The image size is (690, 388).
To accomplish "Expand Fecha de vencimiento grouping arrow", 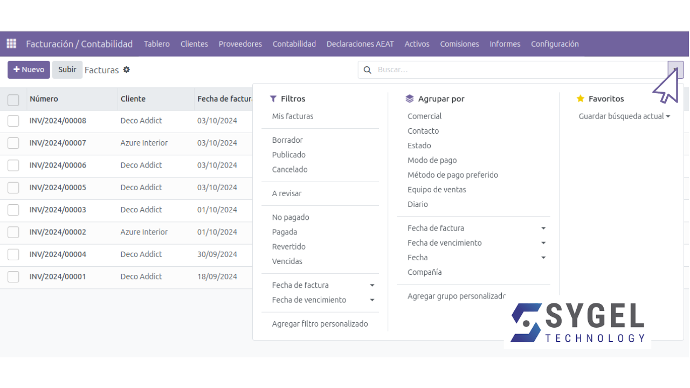I will pos(543,243).
